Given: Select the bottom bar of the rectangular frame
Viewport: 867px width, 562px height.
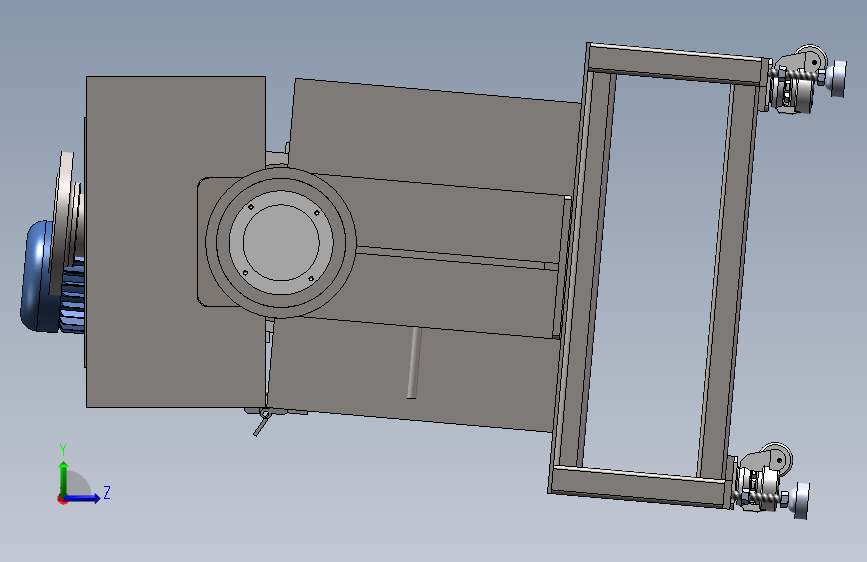Looking at the screenshot, I should (641, 486).
